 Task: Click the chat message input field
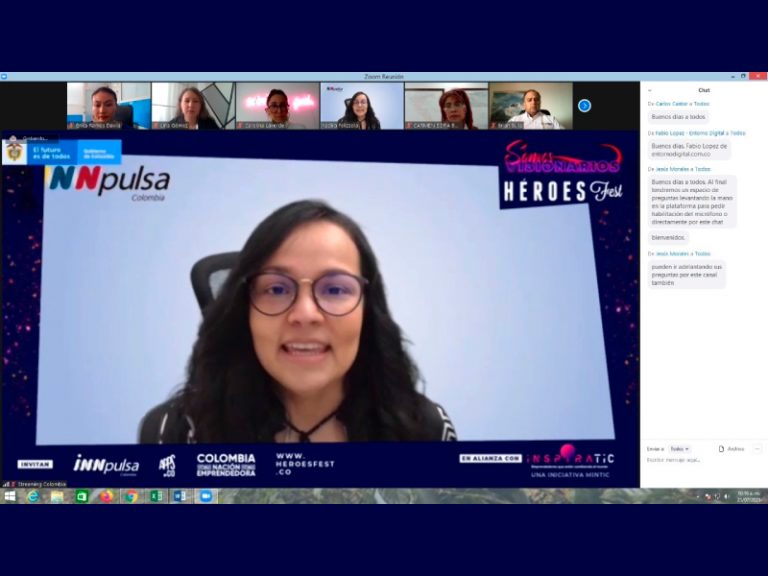point(700,461)
